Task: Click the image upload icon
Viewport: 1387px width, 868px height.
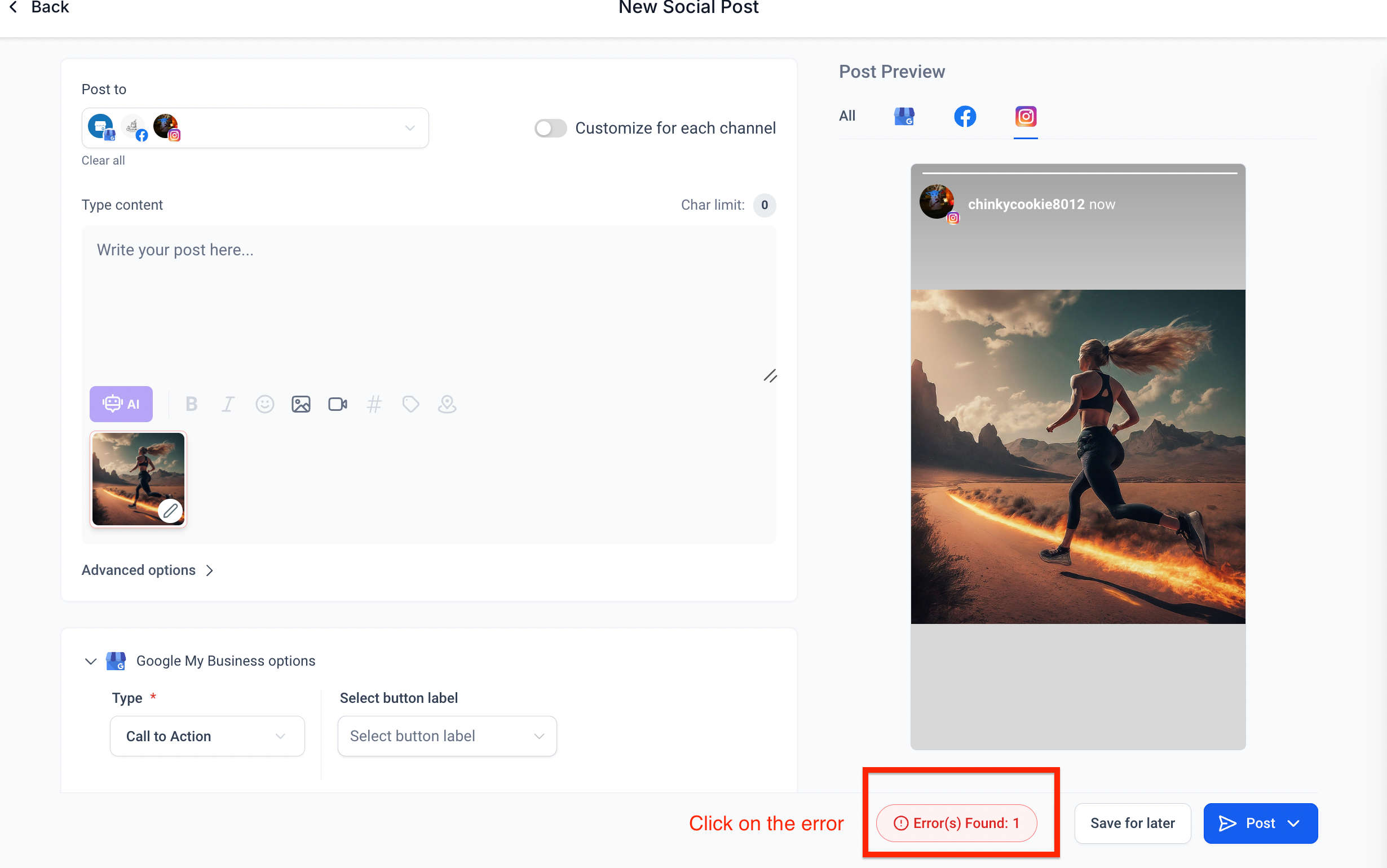Action: 301,404
